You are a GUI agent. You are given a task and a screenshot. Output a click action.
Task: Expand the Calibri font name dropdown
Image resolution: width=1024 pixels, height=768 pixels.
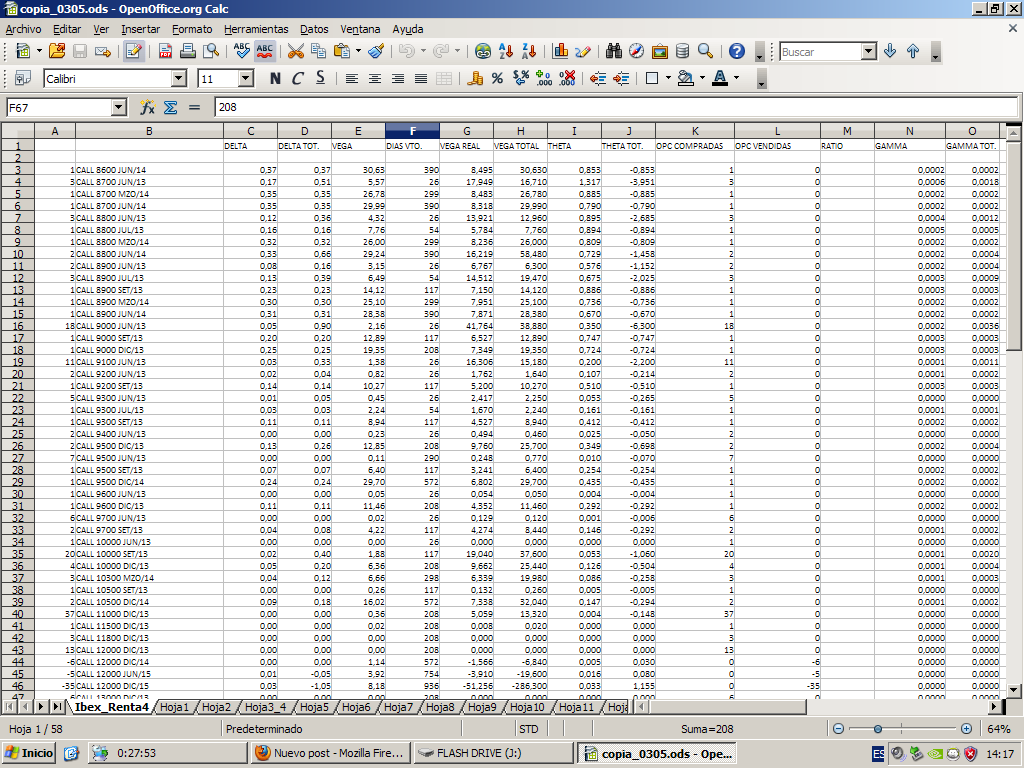click(x=179, y=78)
